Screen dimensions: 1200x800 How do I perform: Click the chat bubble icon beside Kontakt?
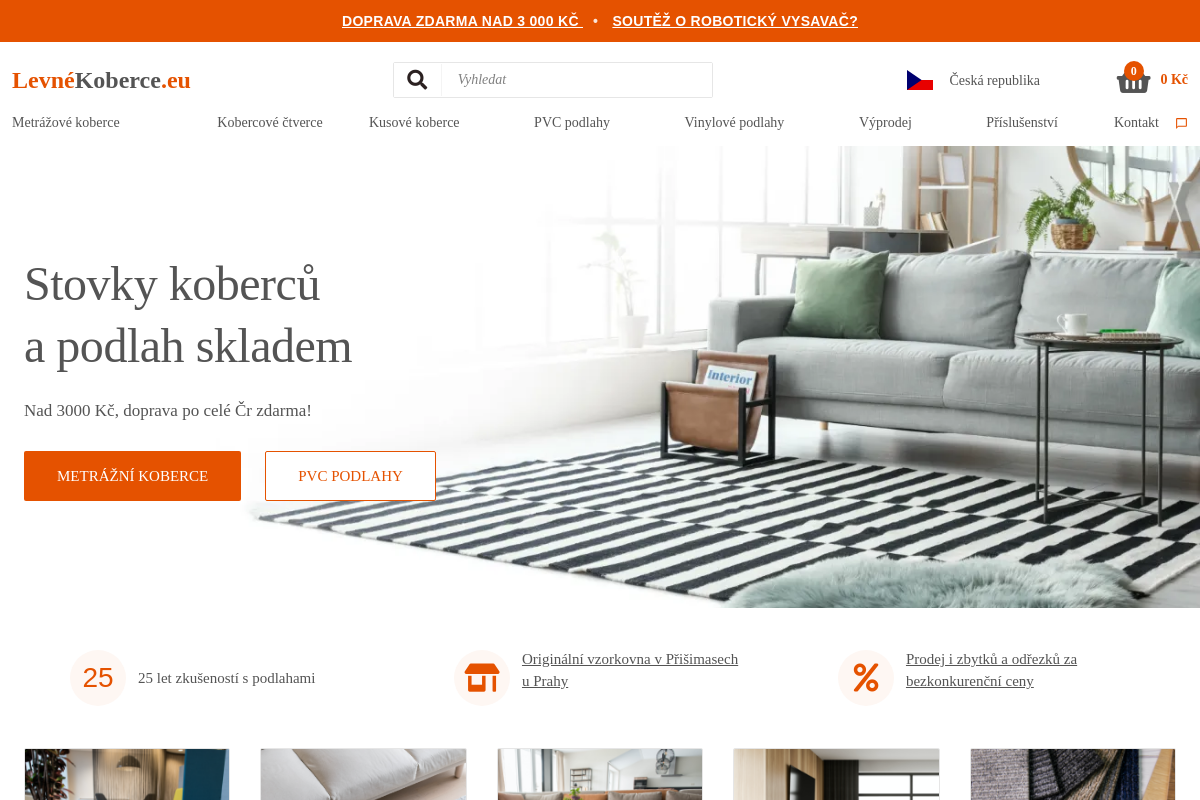(1181, 123)
